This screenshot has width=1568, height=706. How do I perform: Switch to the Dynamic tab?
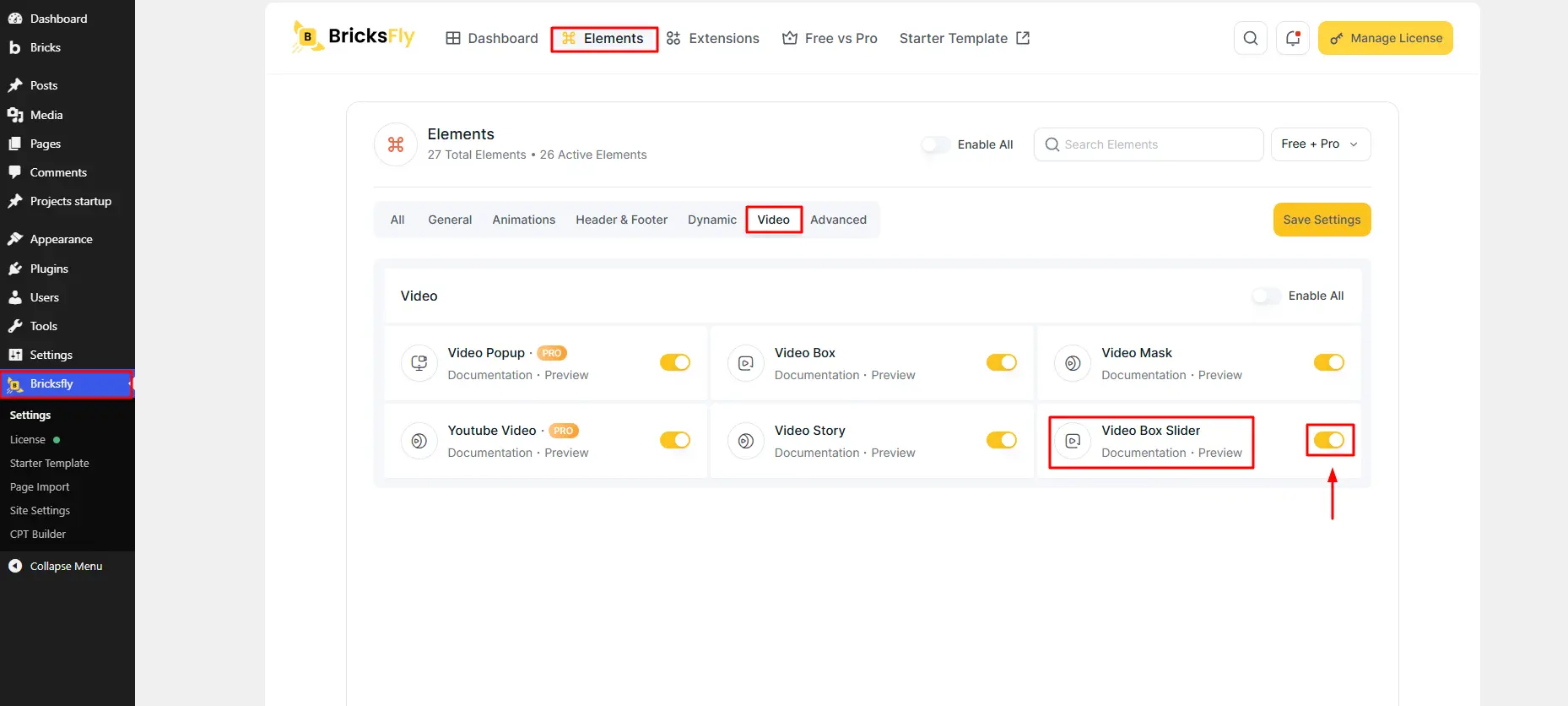[712, 220]
